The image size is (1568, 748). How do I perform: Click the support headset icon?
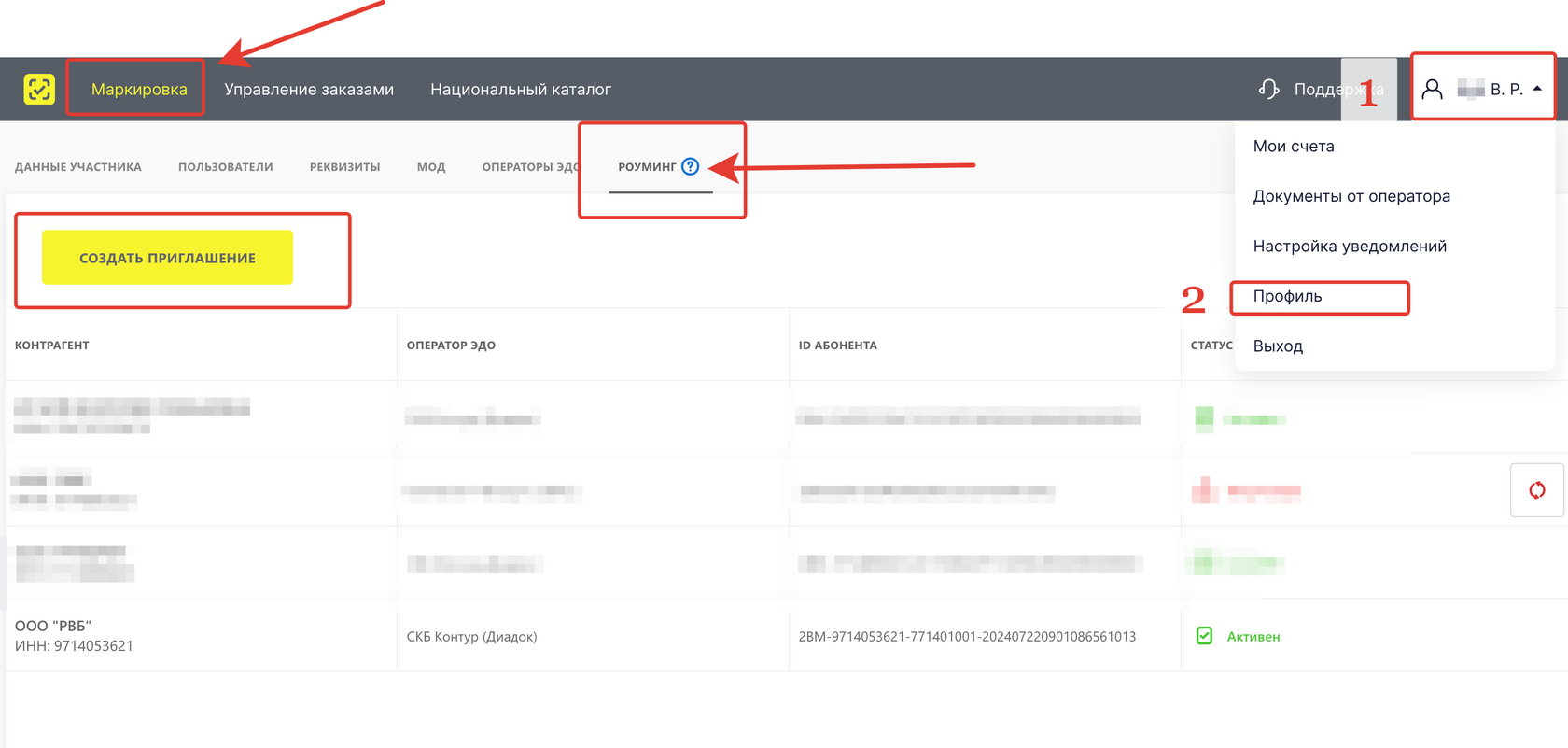[x=1268, y=89]
